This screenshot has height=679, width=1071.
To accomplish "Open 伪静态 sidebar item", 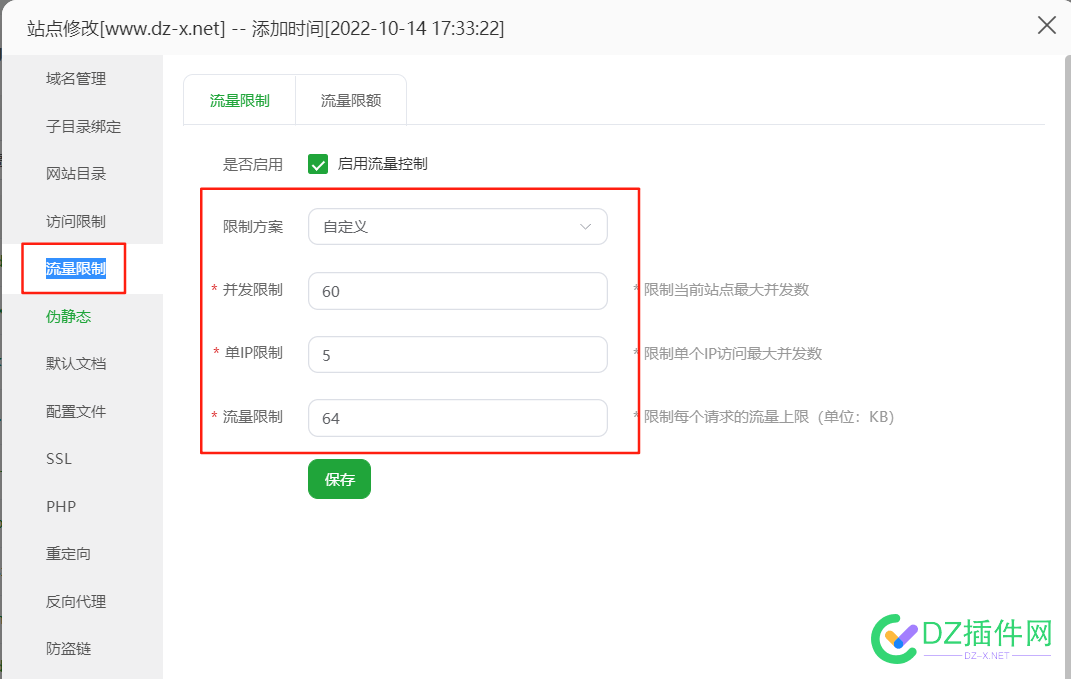I will point(68,316).
